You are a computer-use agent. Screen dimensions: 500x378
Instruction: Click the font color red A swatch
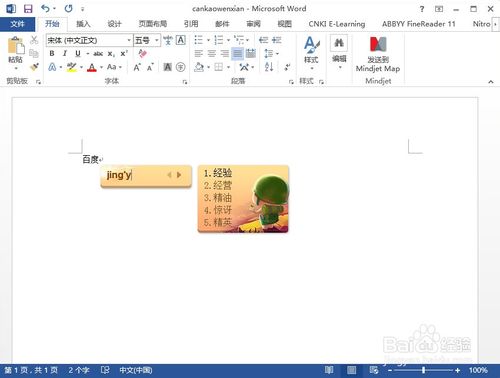pyautogui.click(x=92, y=67)
